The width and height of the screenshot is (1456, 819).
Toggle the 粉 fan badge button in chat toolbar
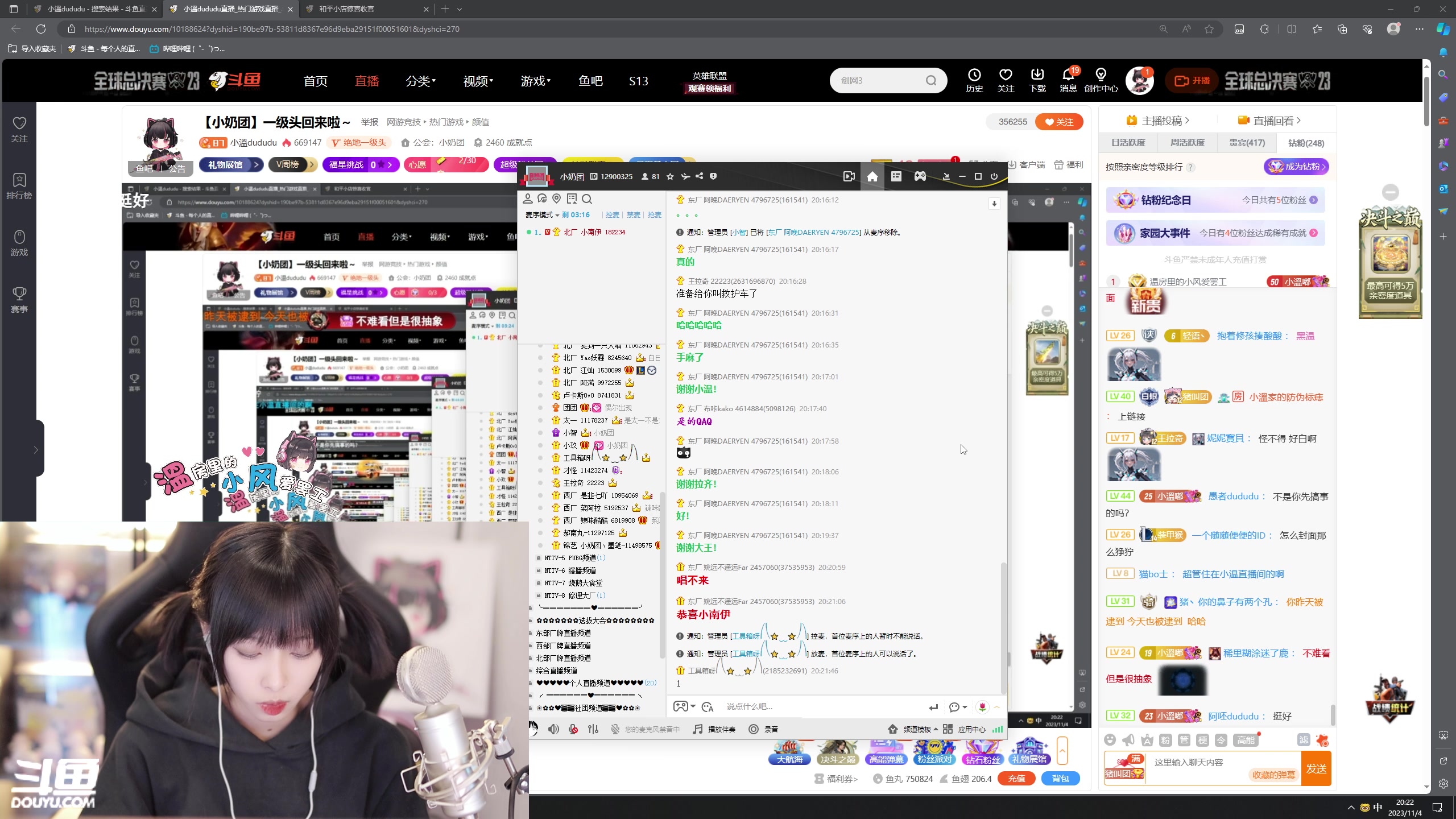click(x=1165, y=739)
